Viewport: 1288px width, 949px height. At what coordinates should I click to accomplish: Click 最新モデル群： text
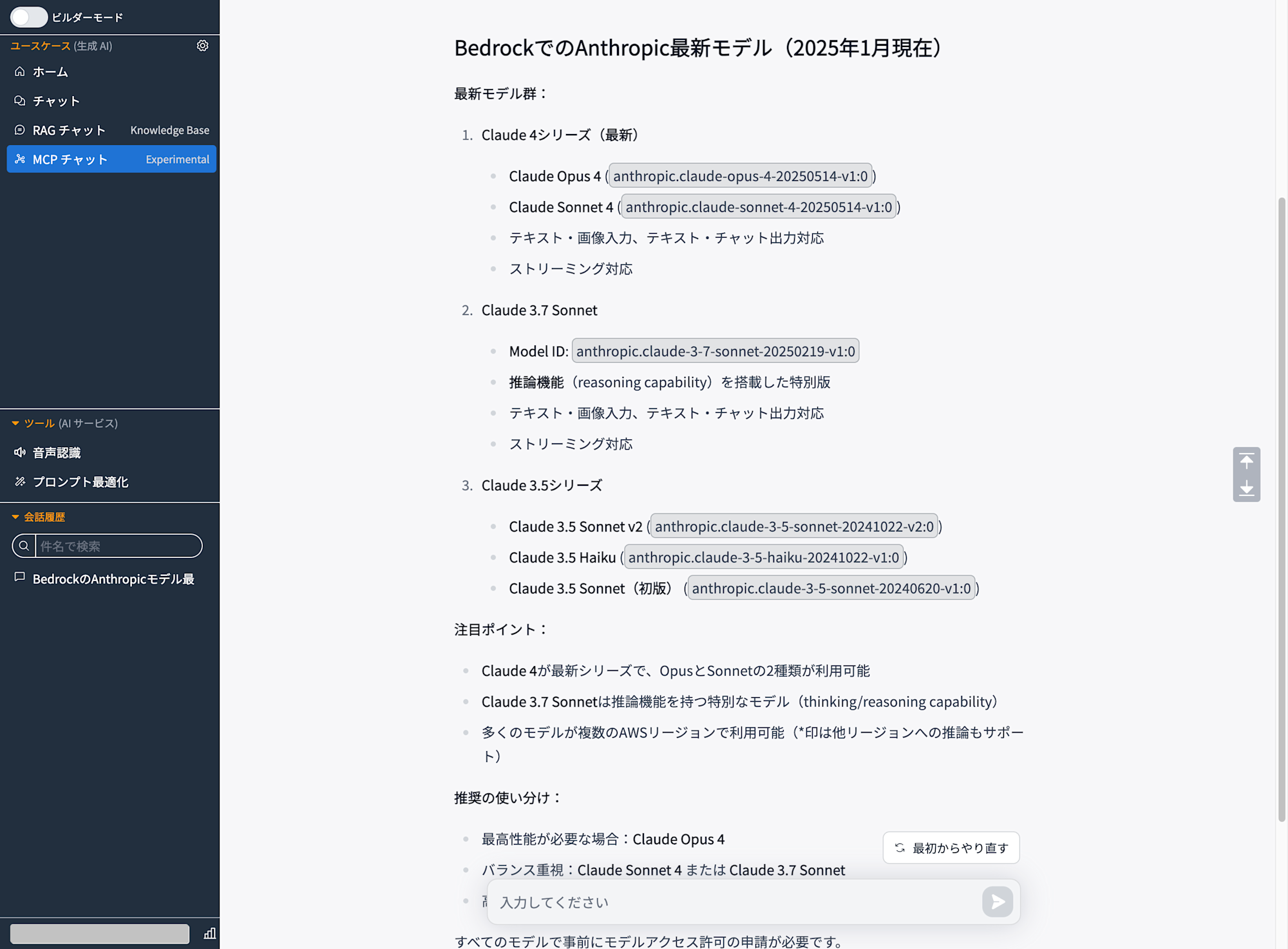502,93
